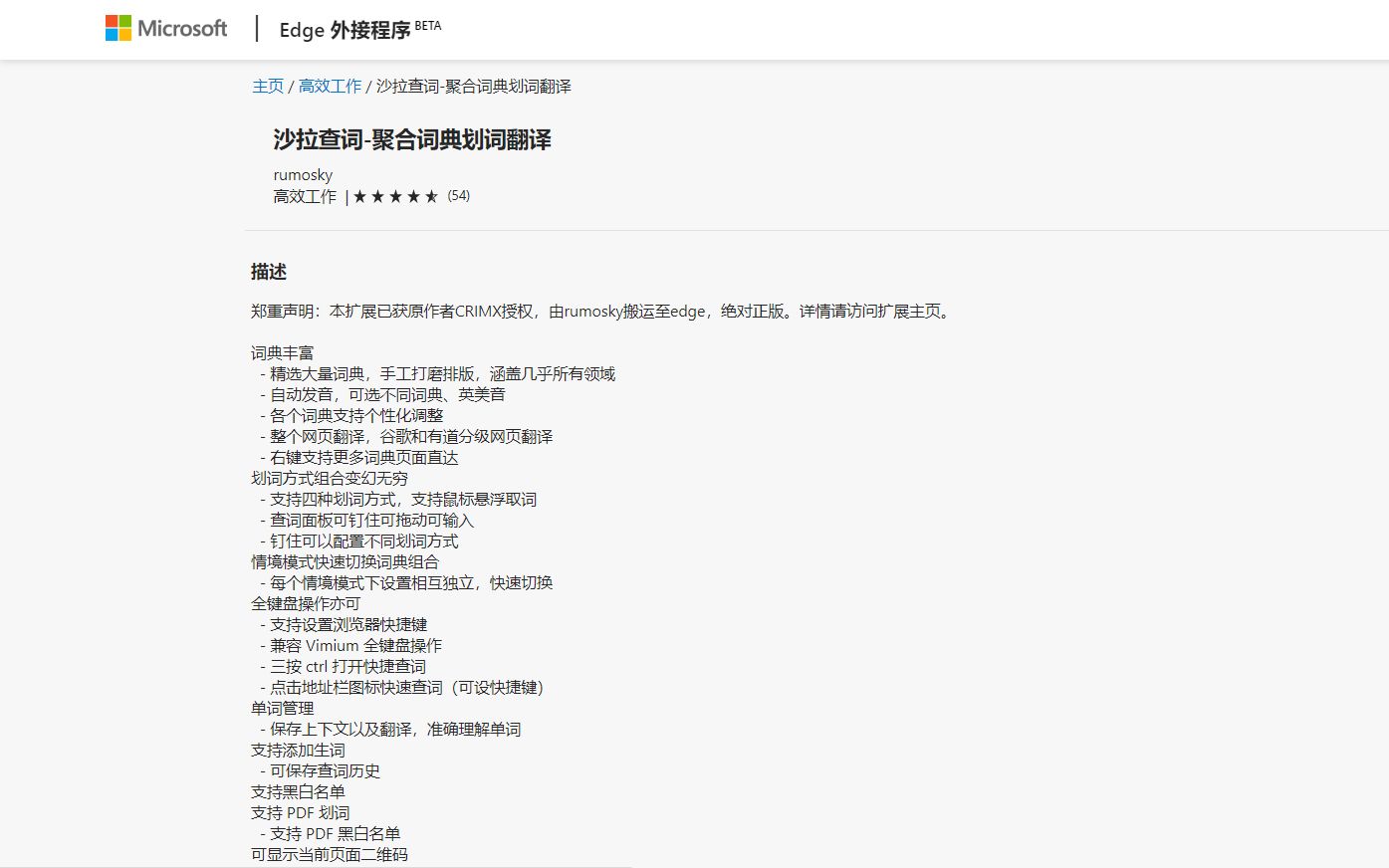Click the 全键盘操作亦可 line
This screenshot has height=868, width=1389.
[x=306, y=603]
